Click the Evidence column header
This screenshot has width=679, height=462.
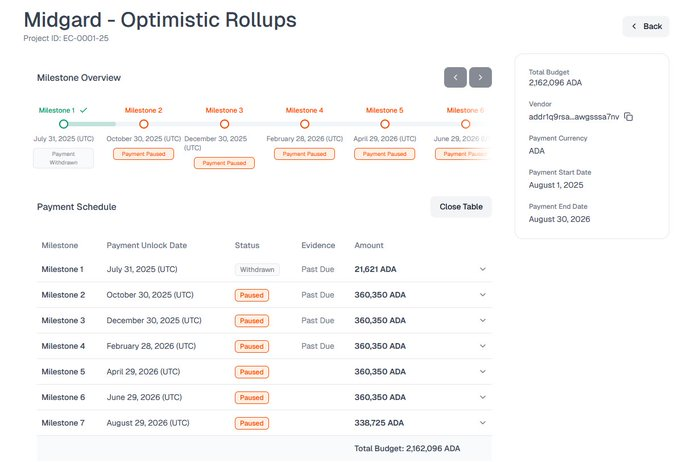pyautogui.click(x=318, y=246)
